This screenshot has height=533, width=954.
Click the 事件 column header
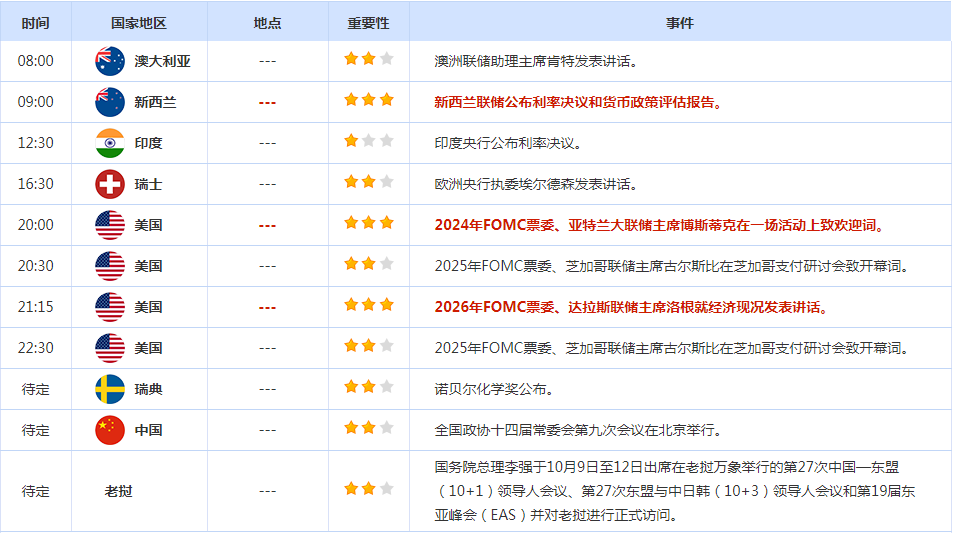[x=680, y=23]
